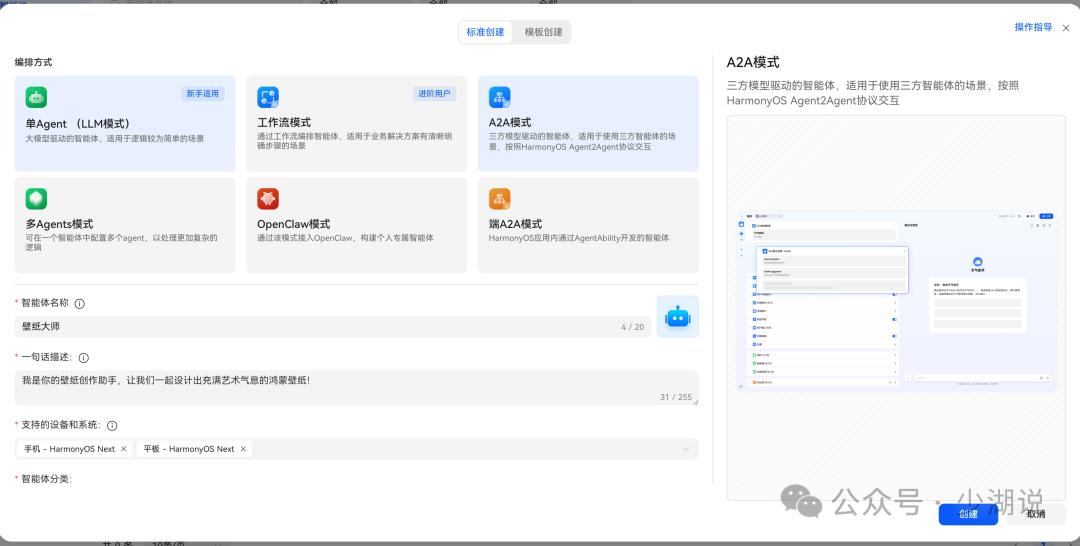Click the 进阶用户 badge
Screen dimensions: 1080x546
coord(434,94)
